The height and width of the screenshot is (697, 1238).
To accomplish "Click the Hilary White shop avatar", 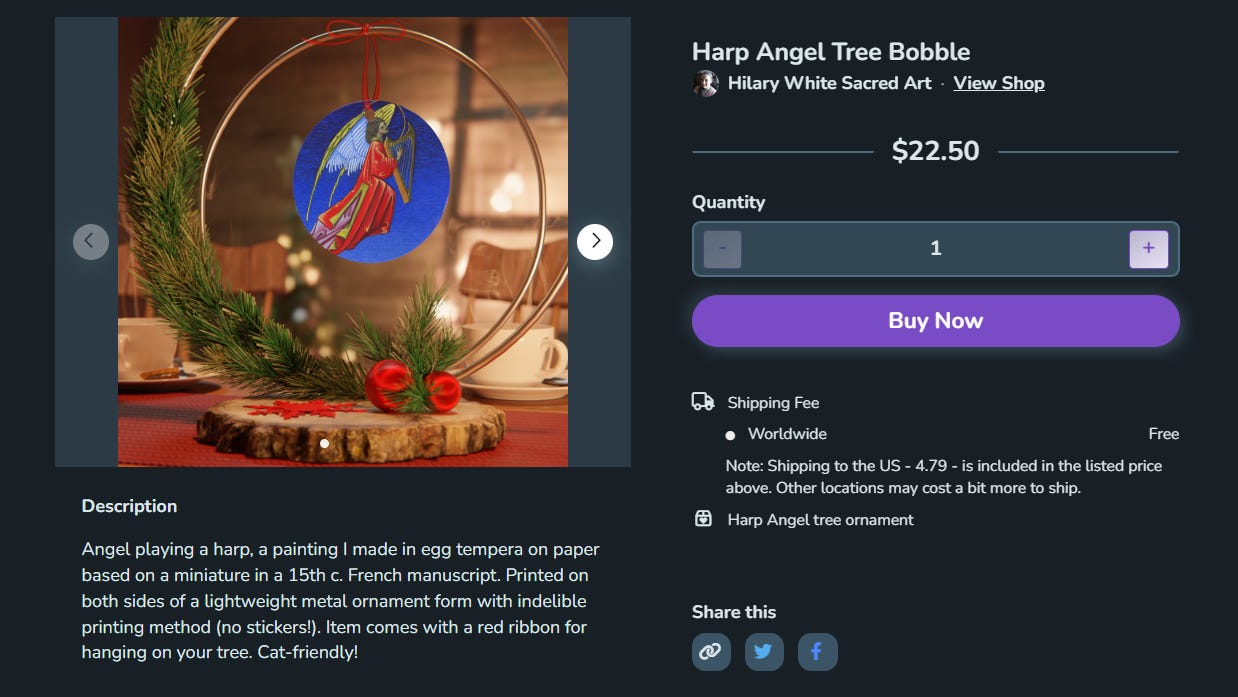I will click(x=705, y=83).
